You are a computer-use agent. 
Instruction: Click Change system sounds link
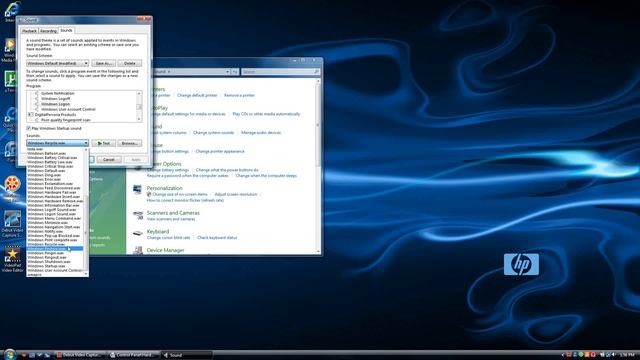tap(213, 133)
